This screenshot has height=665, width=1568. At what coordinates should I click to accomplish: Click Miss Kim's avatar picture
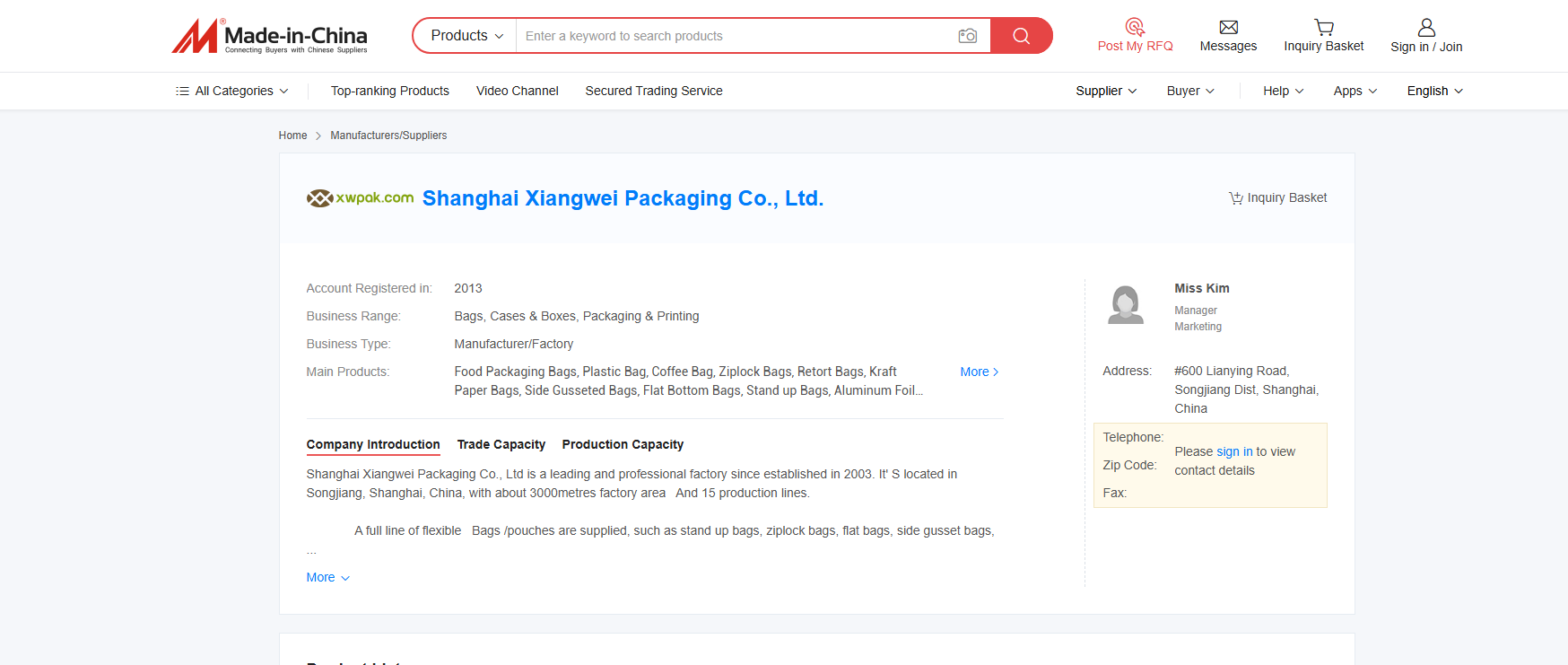pyautogui.click(x=1126, y=304)
